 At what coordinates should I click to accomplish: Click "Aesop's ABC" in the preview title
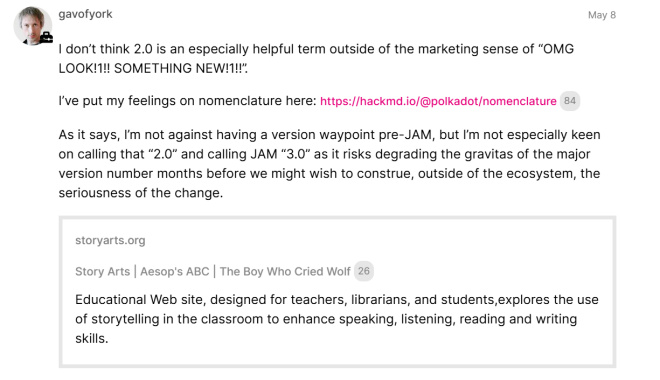click(175, 271)
